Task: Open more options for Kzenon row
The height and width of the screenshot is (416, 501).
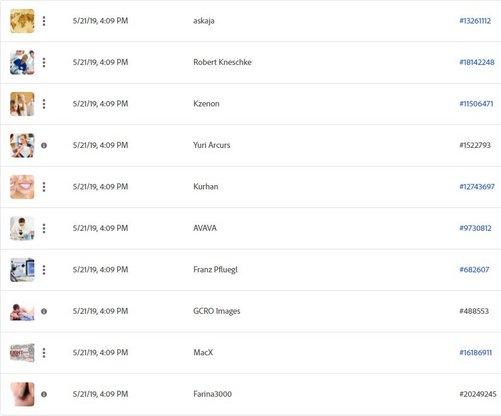Action: click(x=44, y=104)
